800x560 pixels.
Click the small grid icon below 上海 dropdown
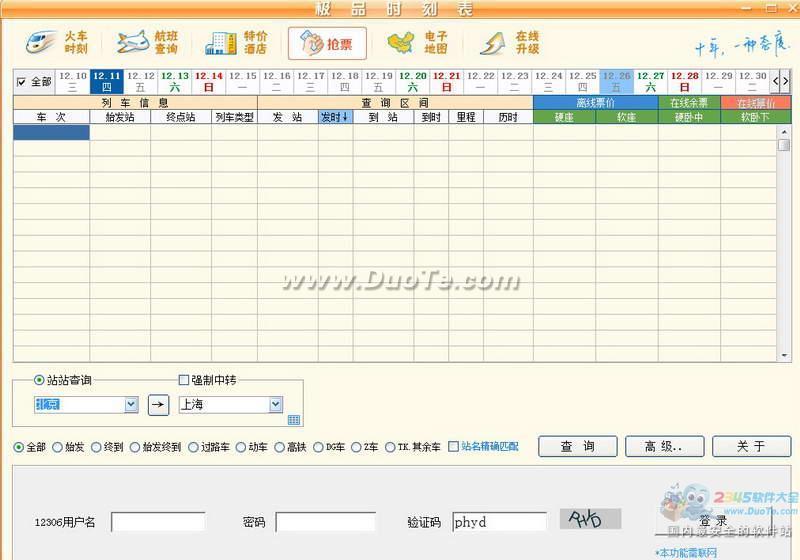point(294,420)
